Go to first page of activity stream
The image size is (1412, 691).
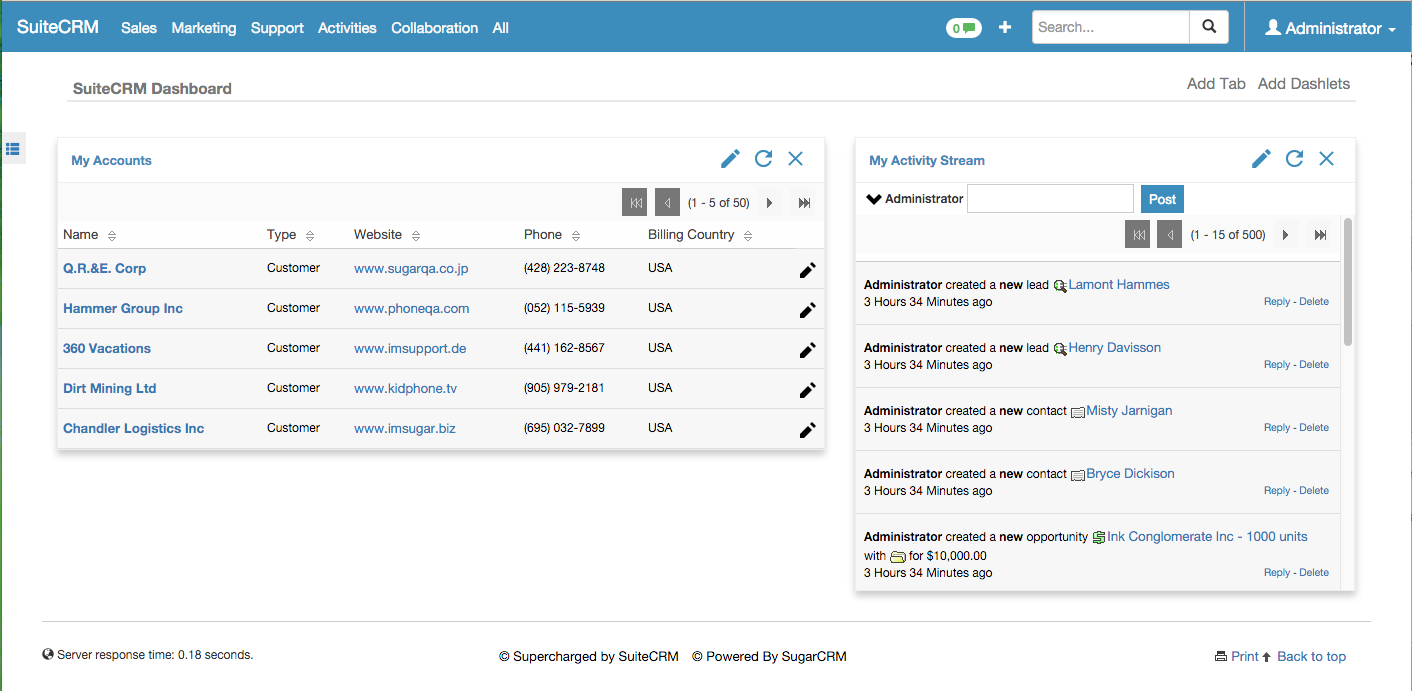point(1137,235)
